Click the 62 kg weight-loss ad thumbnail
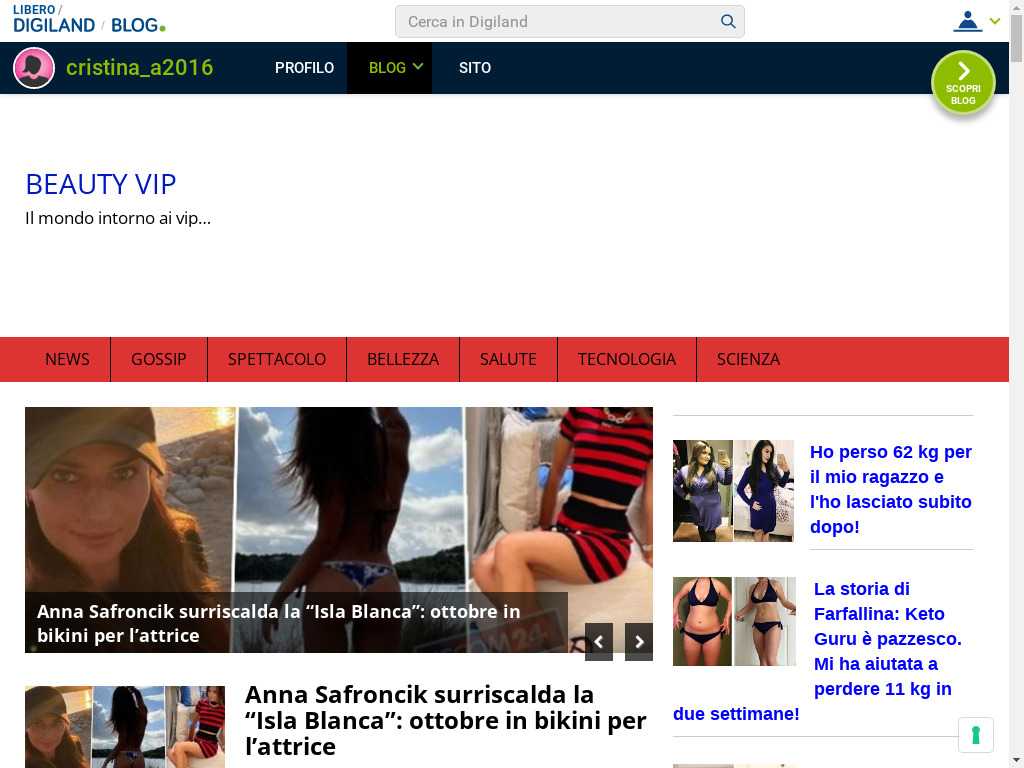Image resolution: width=1024 pixels, height=768 pixels. pos(733,490)
